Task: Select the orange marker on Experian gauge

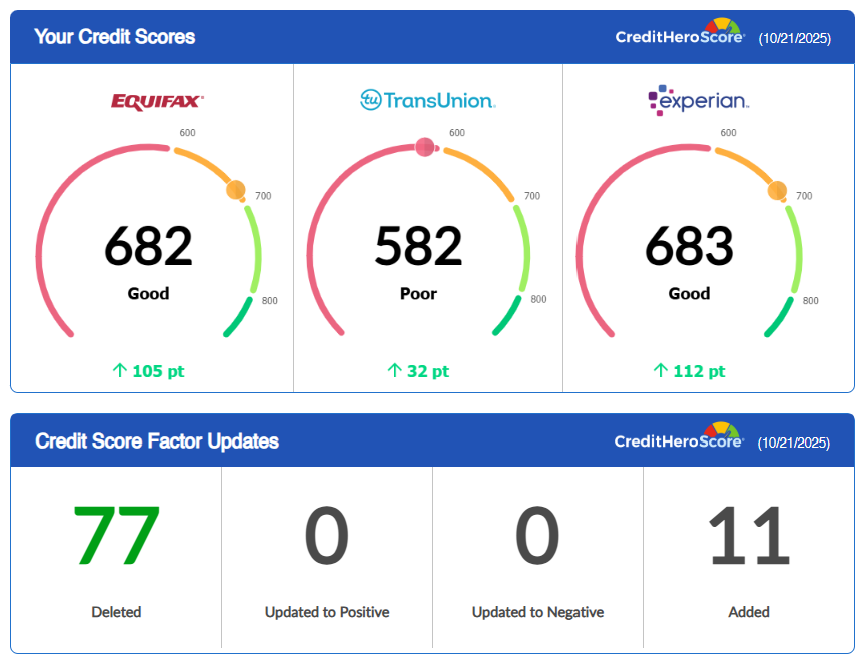Action: coord(777,190)
